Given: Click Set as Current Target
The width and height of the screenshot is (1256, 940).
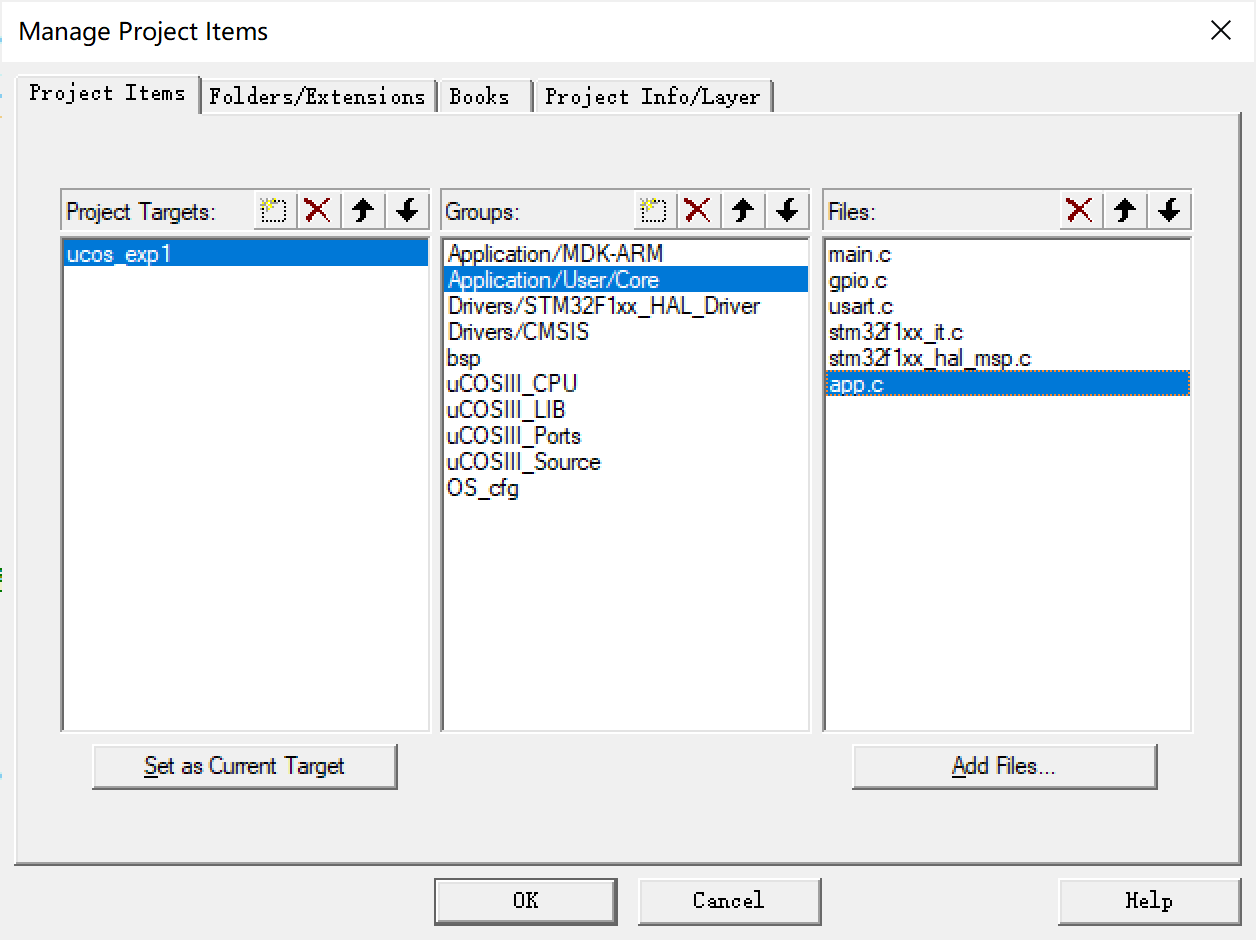Looking at the screenshot, I should (245, 766).
